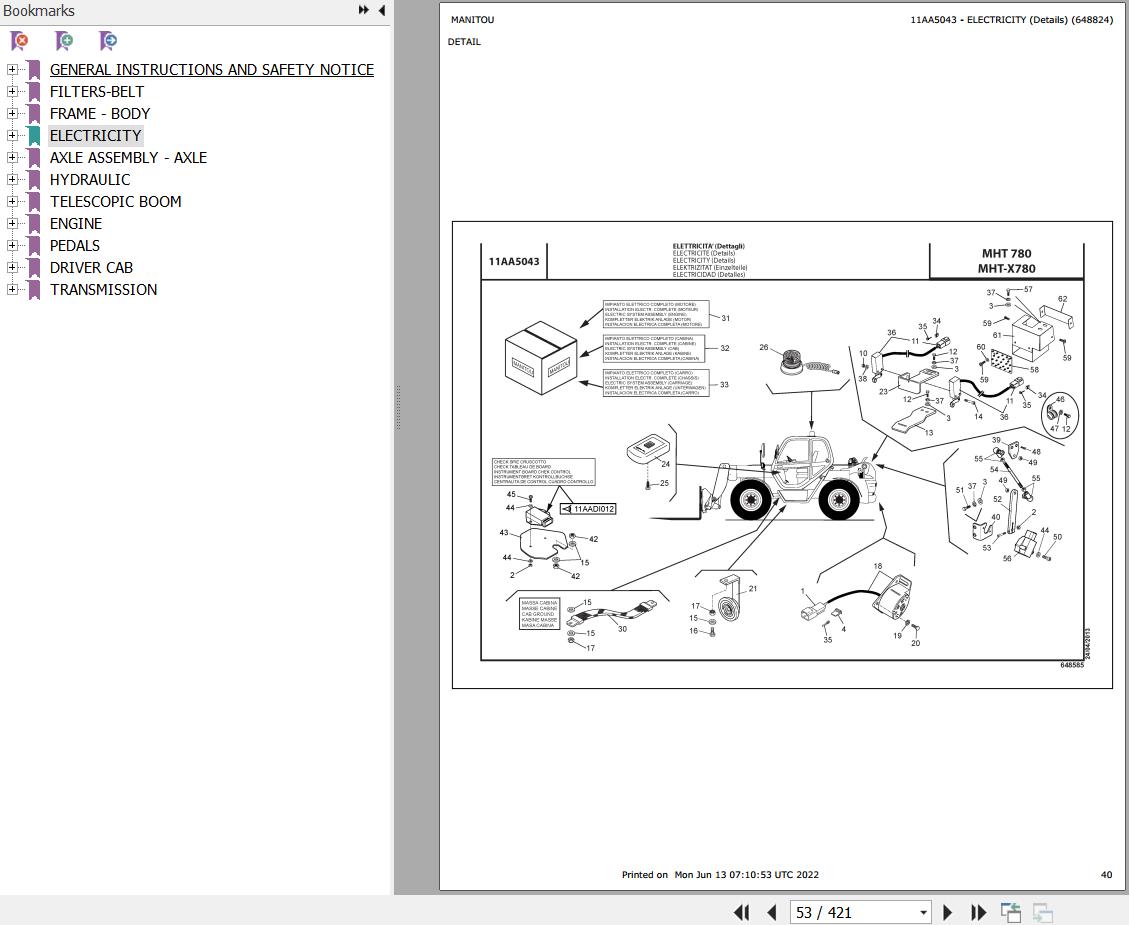Select the FILTERS-BELT bookmark
Viewport: 1129px width, 925px height.
(x=96, y=92)
